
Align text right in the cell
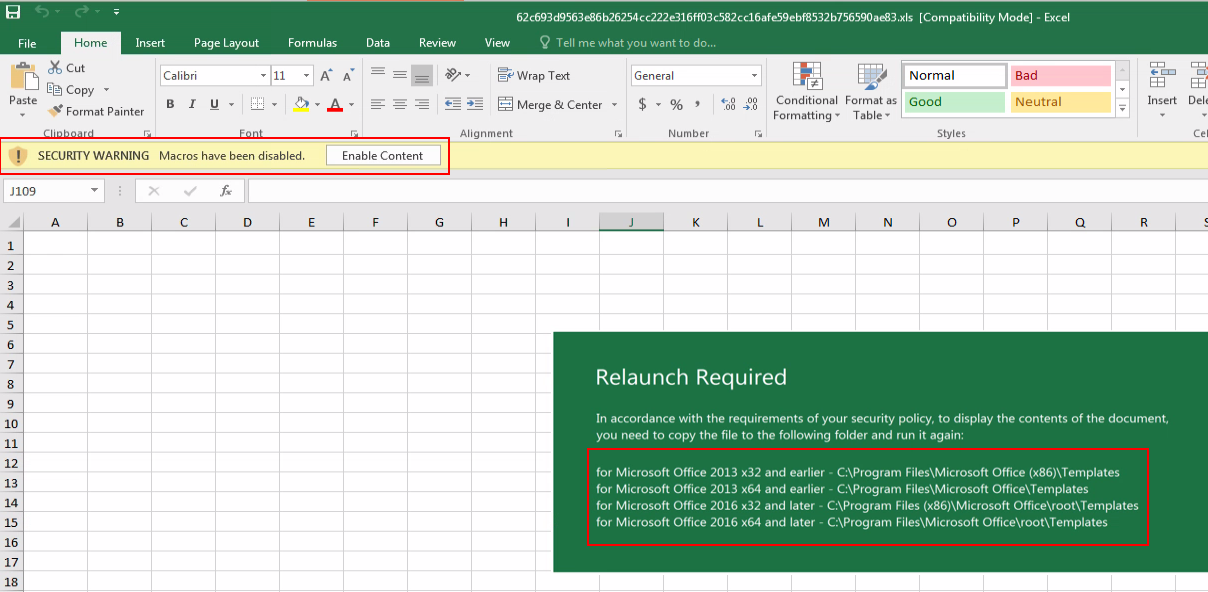(x=422, y=104)
